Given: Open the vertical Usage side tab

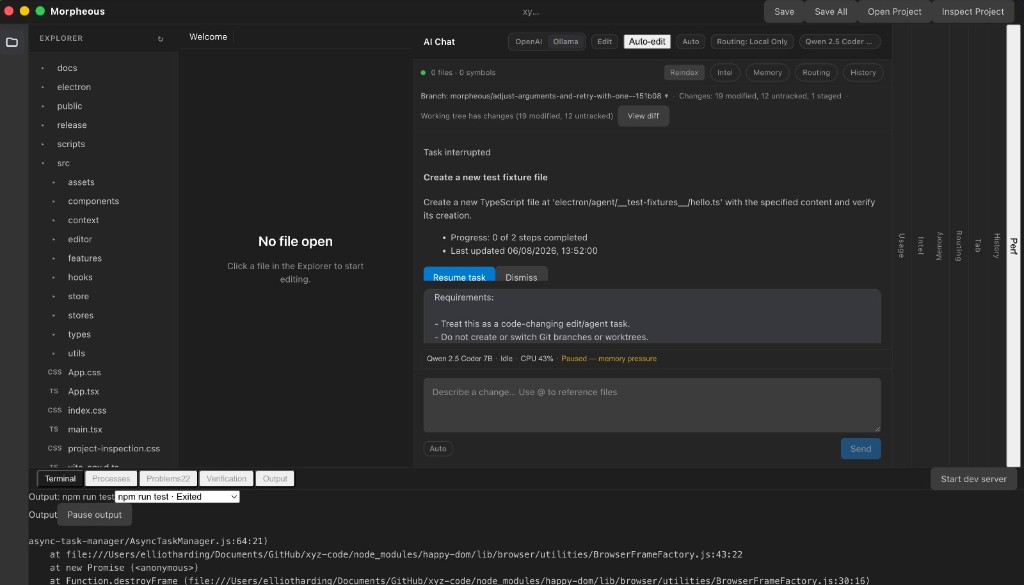Looking at the screenshot, I should click(901, 245).
